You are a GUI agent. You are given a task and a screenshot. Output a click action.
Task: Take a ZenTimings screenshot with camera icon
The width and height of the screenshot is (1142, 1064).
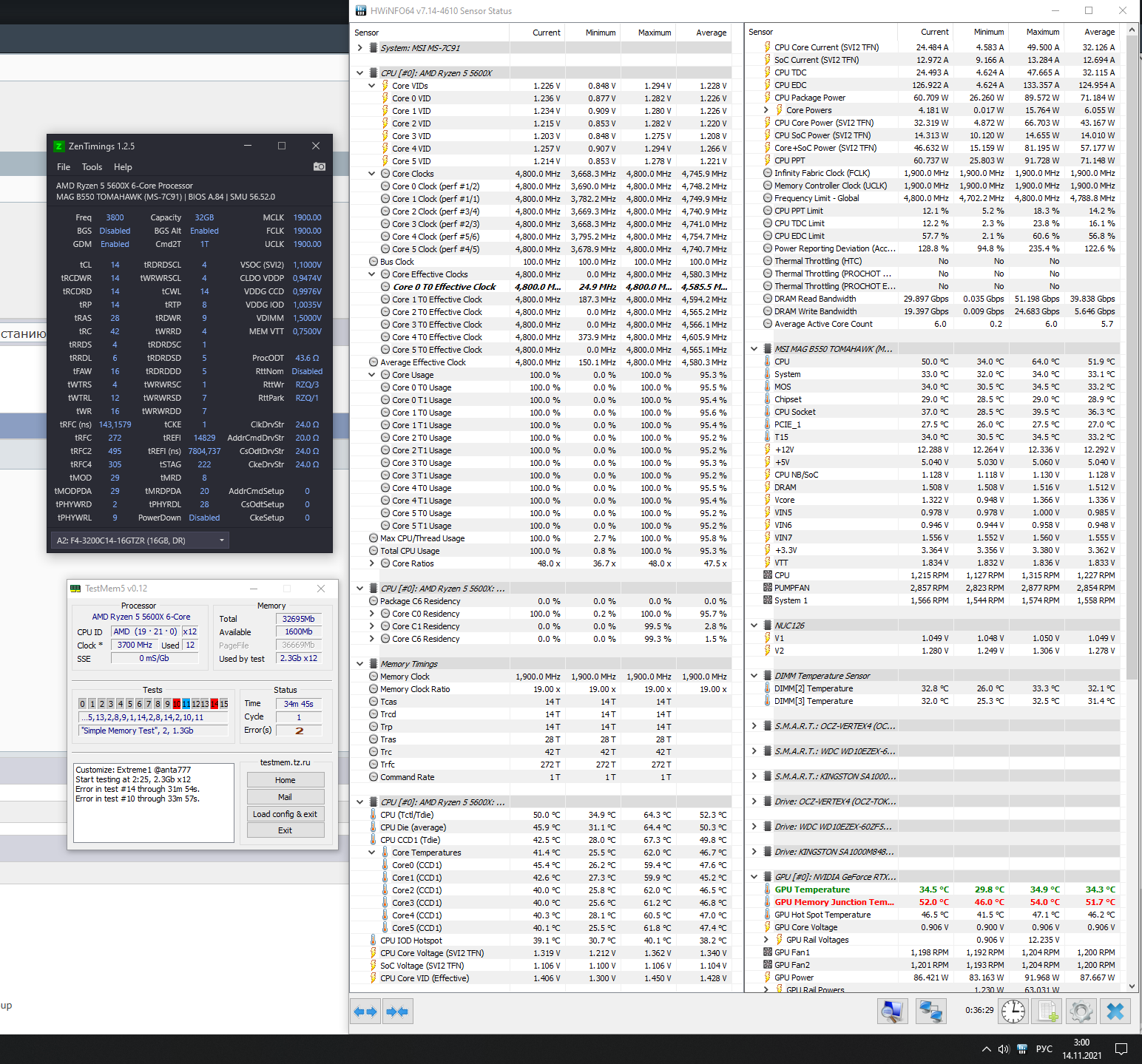[320, 167]
